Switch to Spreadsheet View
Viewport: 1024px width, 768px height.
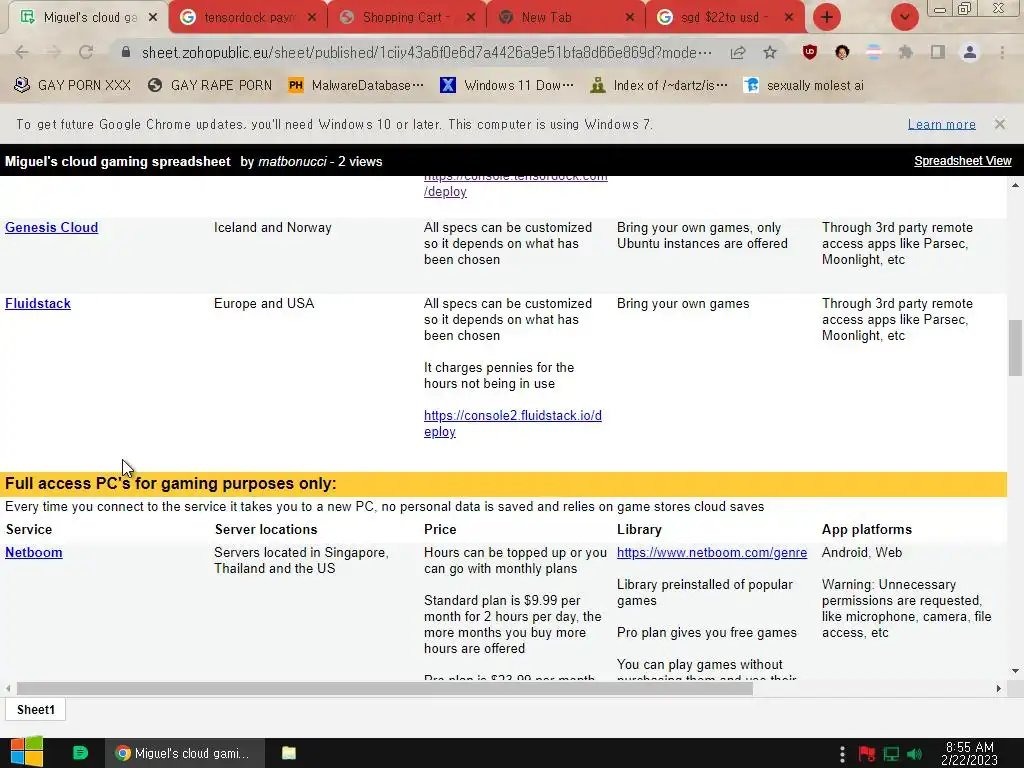click(963, 161)
